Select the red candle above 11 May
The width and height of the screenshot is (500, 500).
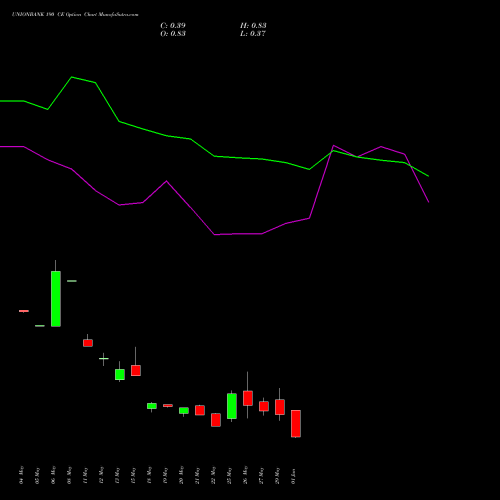(88, 343)
